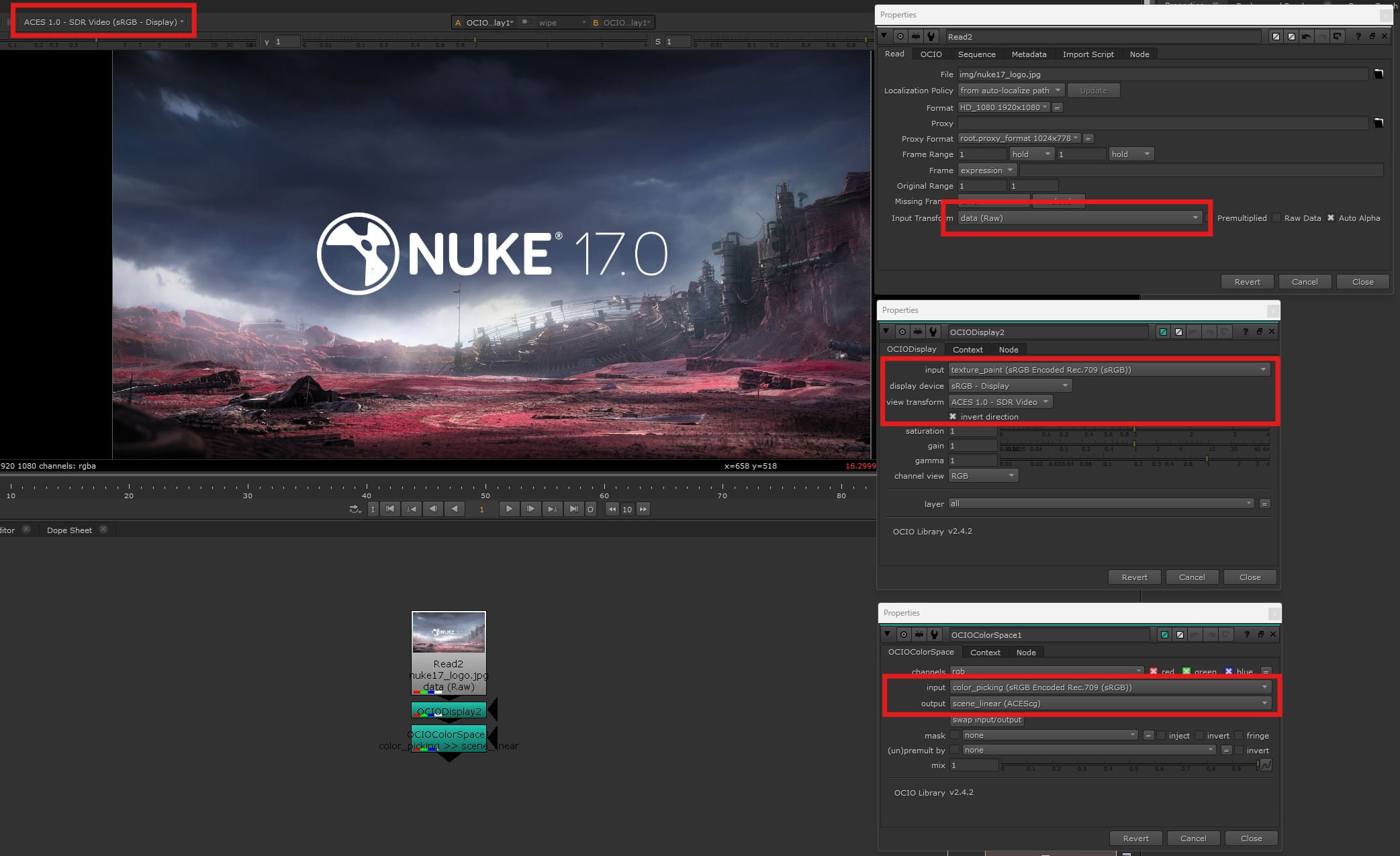Image resolution: width=1400 pixels, height=856 pixels.
Task: Open the Input Transform data (Raw) dropdown
Action: (x=1079, y=218)
